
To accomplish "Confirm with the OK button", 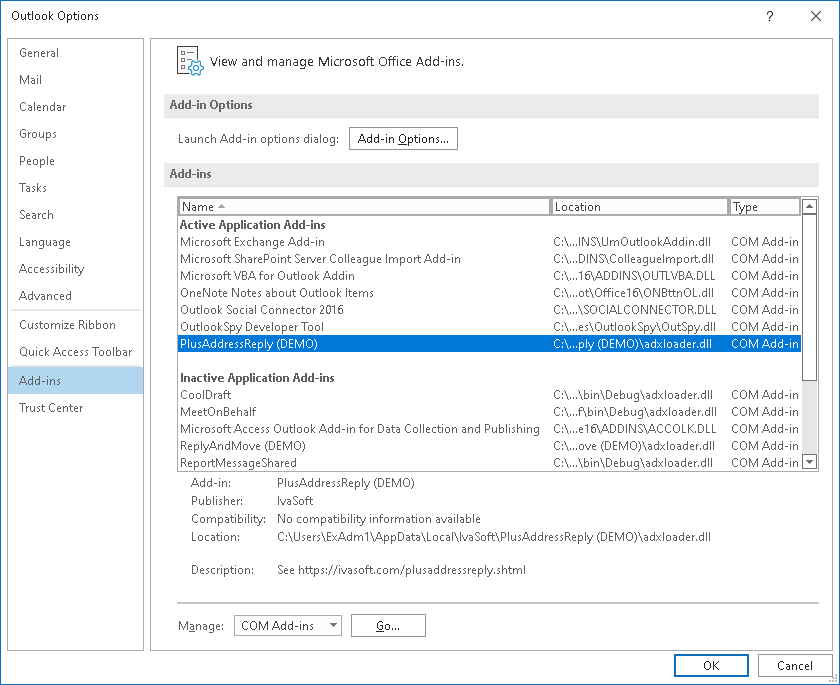I will [x=711, y=666].
